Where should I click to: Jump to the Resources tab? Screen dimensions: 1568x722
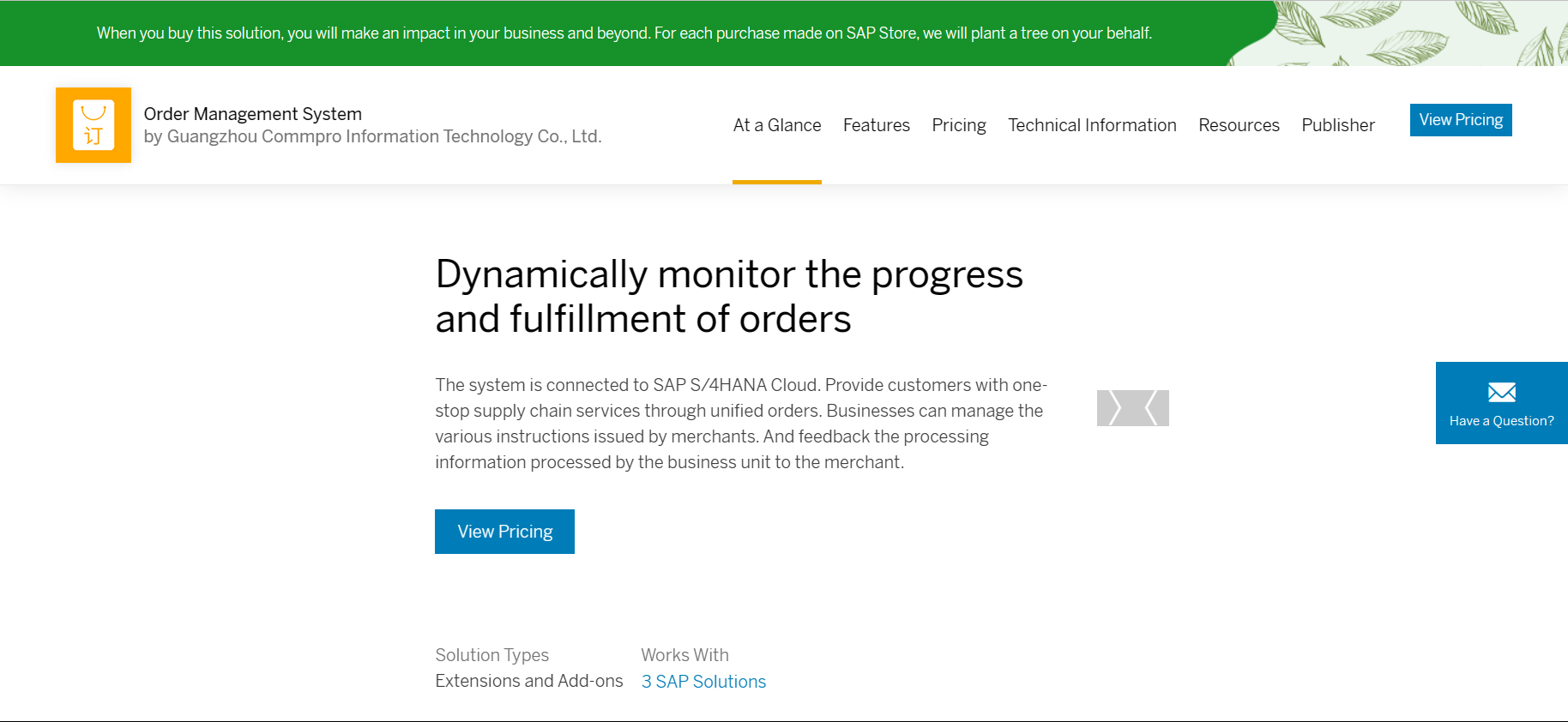pyautogui.click(x=1239, y=125)
